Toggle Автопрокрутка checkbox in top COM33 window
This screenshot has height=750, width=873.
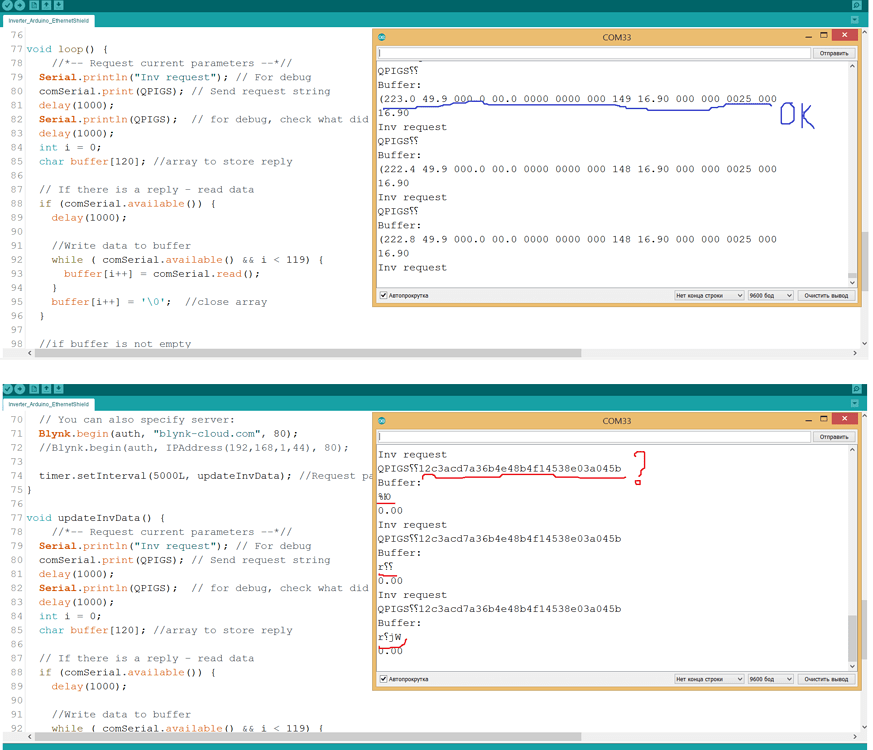[383, 296]
